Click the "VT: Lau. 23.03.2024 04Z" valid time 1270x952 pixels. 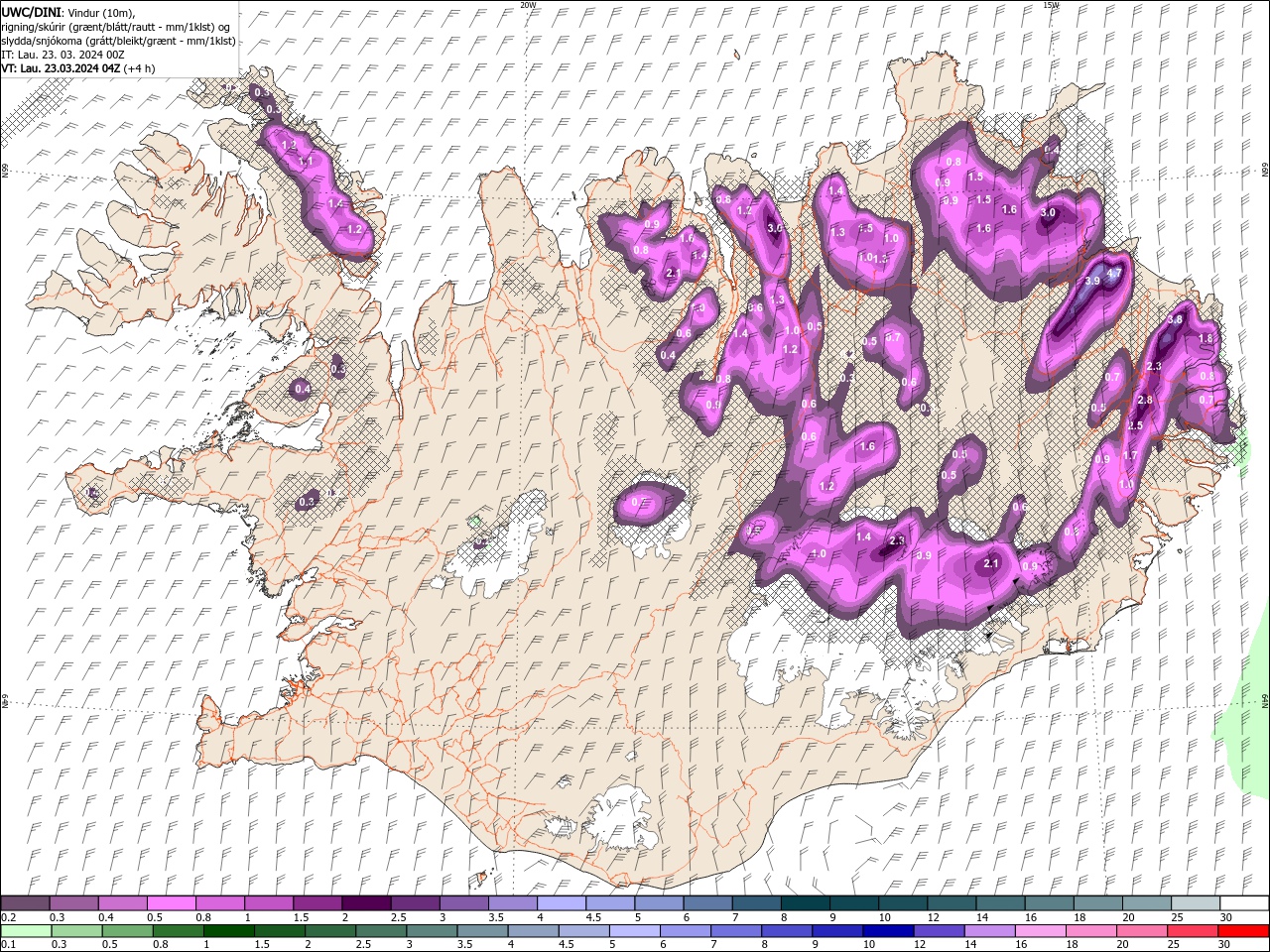(x=61, y=68)
